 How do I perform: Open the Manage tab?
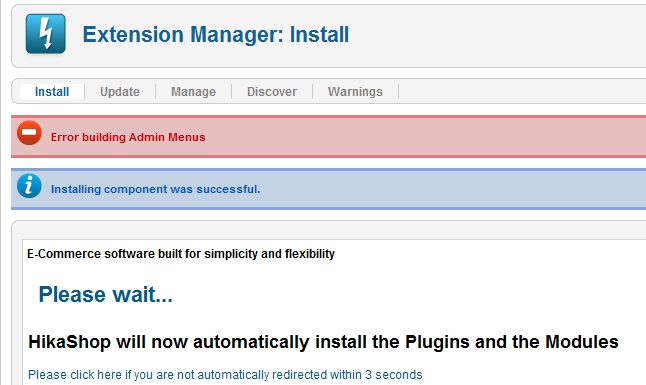click(193, 92)
